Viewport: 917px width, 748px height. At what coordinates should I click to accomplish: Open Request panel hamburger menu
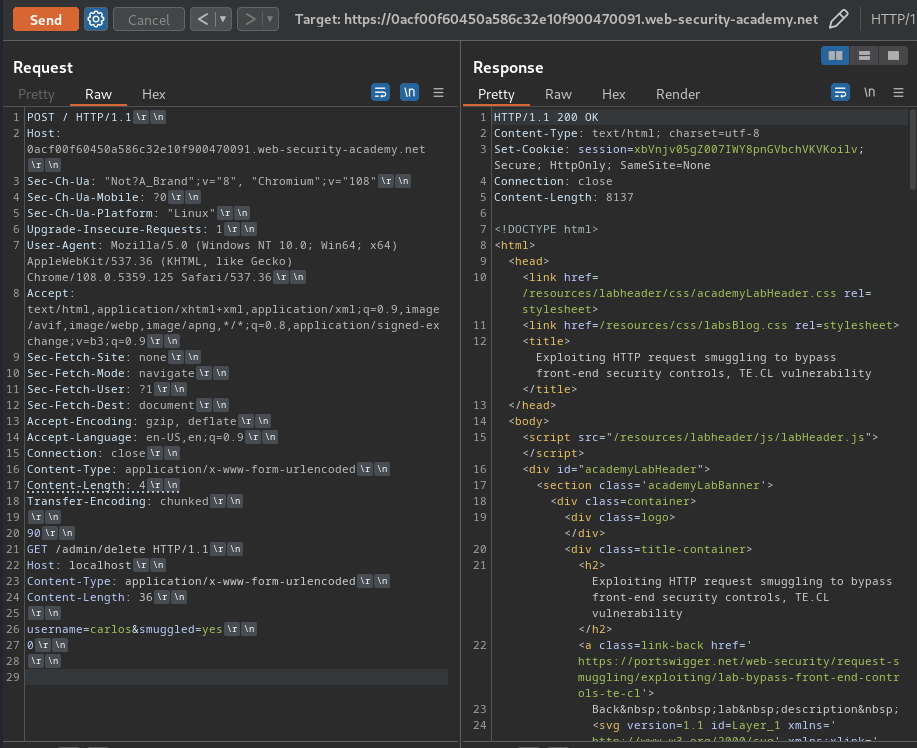439,92
